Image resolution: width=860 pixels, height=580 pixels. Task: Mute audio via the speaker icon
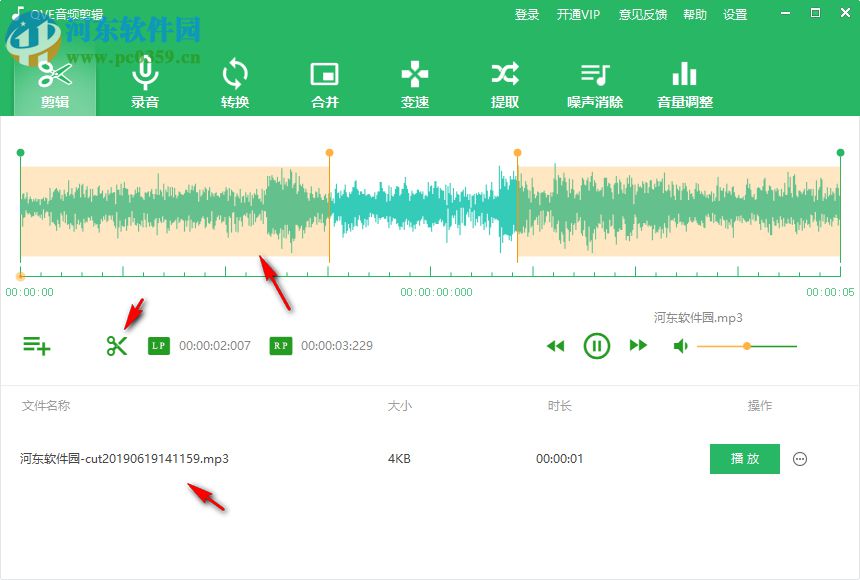pyautogui.click(x=681, y=345)
